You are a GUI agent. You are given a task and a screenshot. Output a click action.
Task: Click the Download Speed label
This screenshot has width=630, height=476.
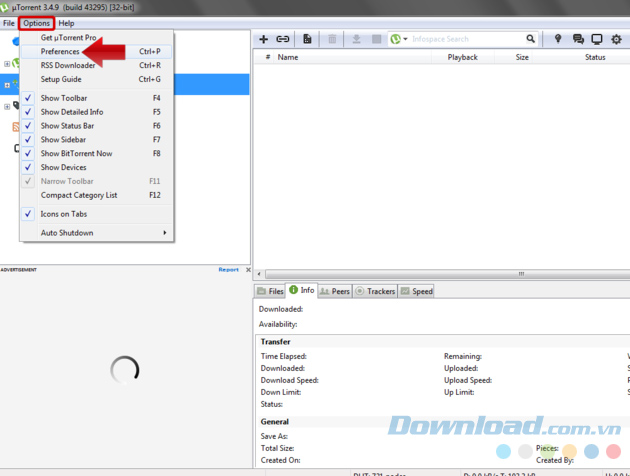tap(289, 380)
